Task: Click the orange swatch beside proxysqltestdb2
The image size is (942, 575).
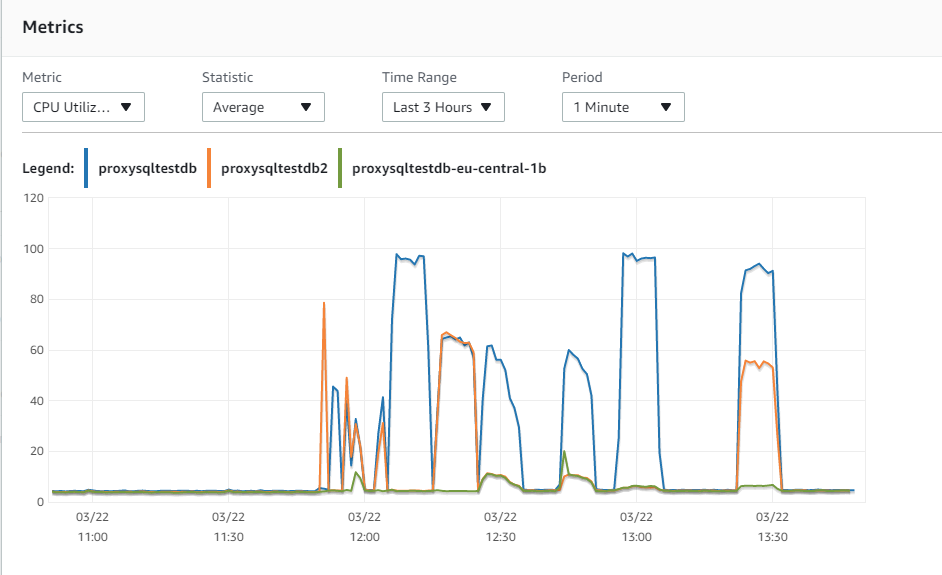Action: point(209,168)
